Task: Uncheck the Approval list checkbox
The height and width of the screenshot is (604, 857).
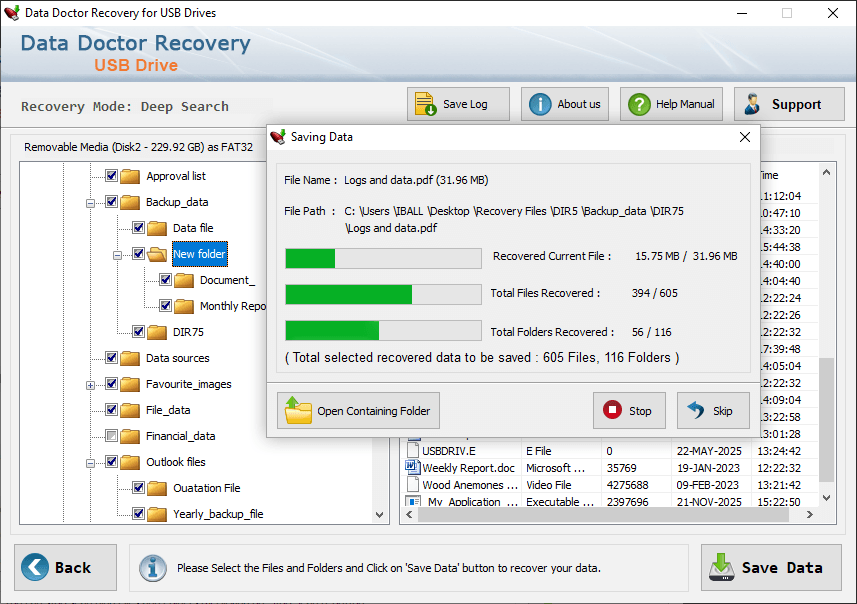Action: pyautogui.click(x=111, y=175)
